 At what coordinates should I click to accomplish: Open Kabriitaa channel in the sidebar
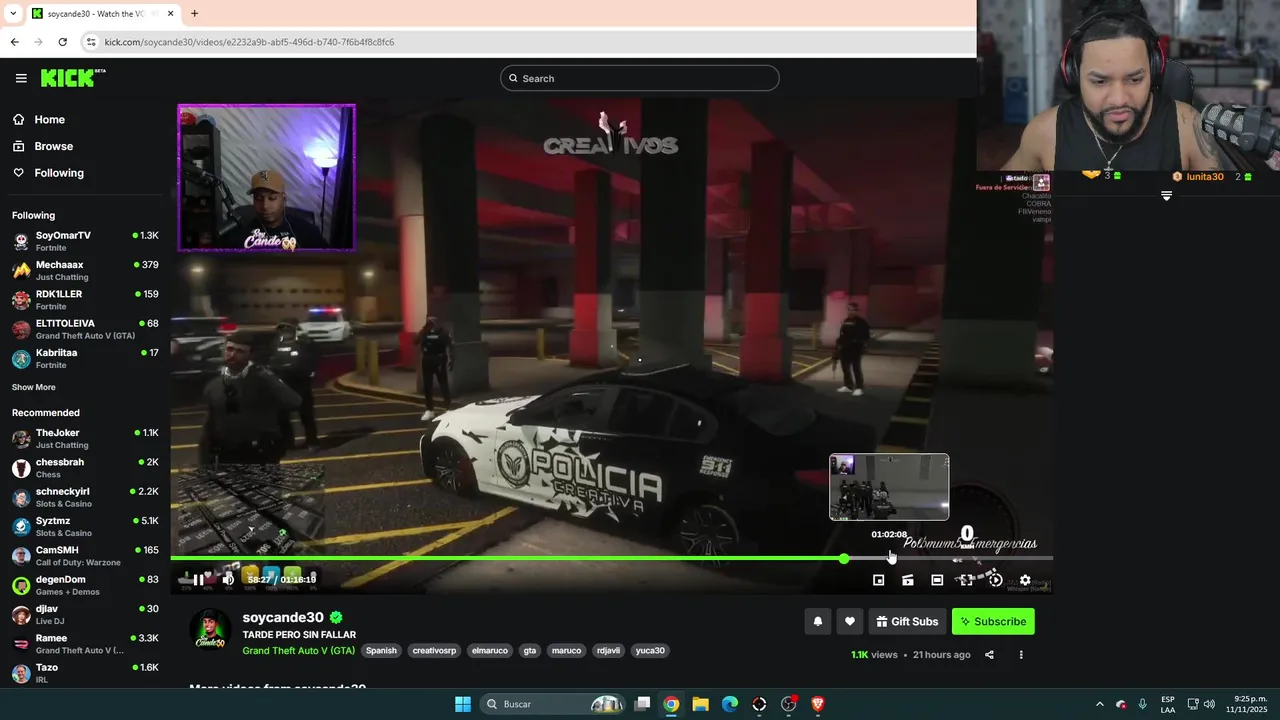(x=84, y=358)
